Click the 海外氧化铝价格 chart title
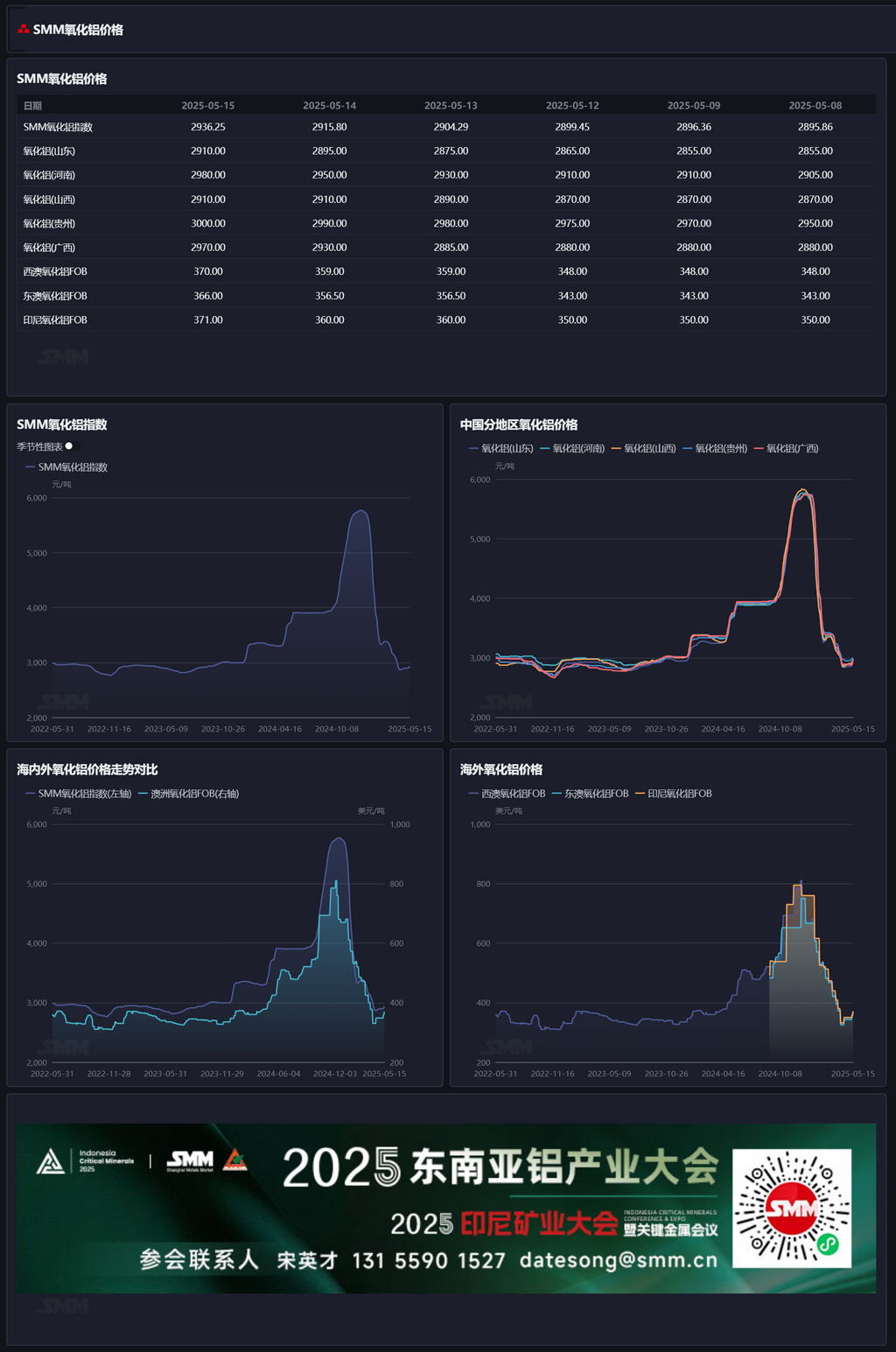 click(501, 769)
